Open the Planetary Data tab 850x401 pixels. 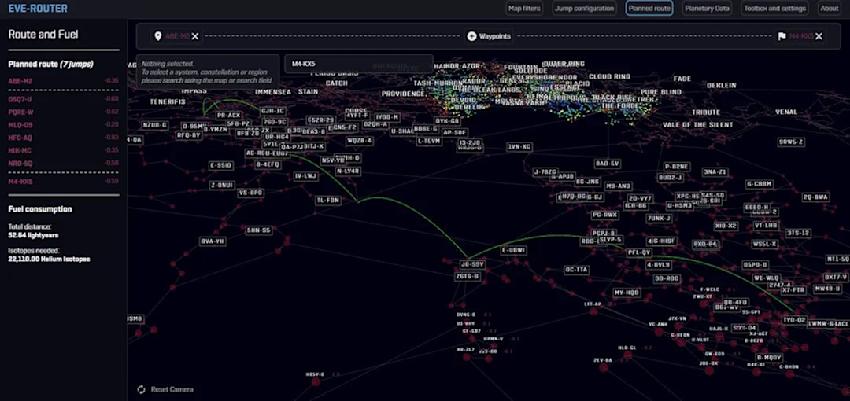707,8
